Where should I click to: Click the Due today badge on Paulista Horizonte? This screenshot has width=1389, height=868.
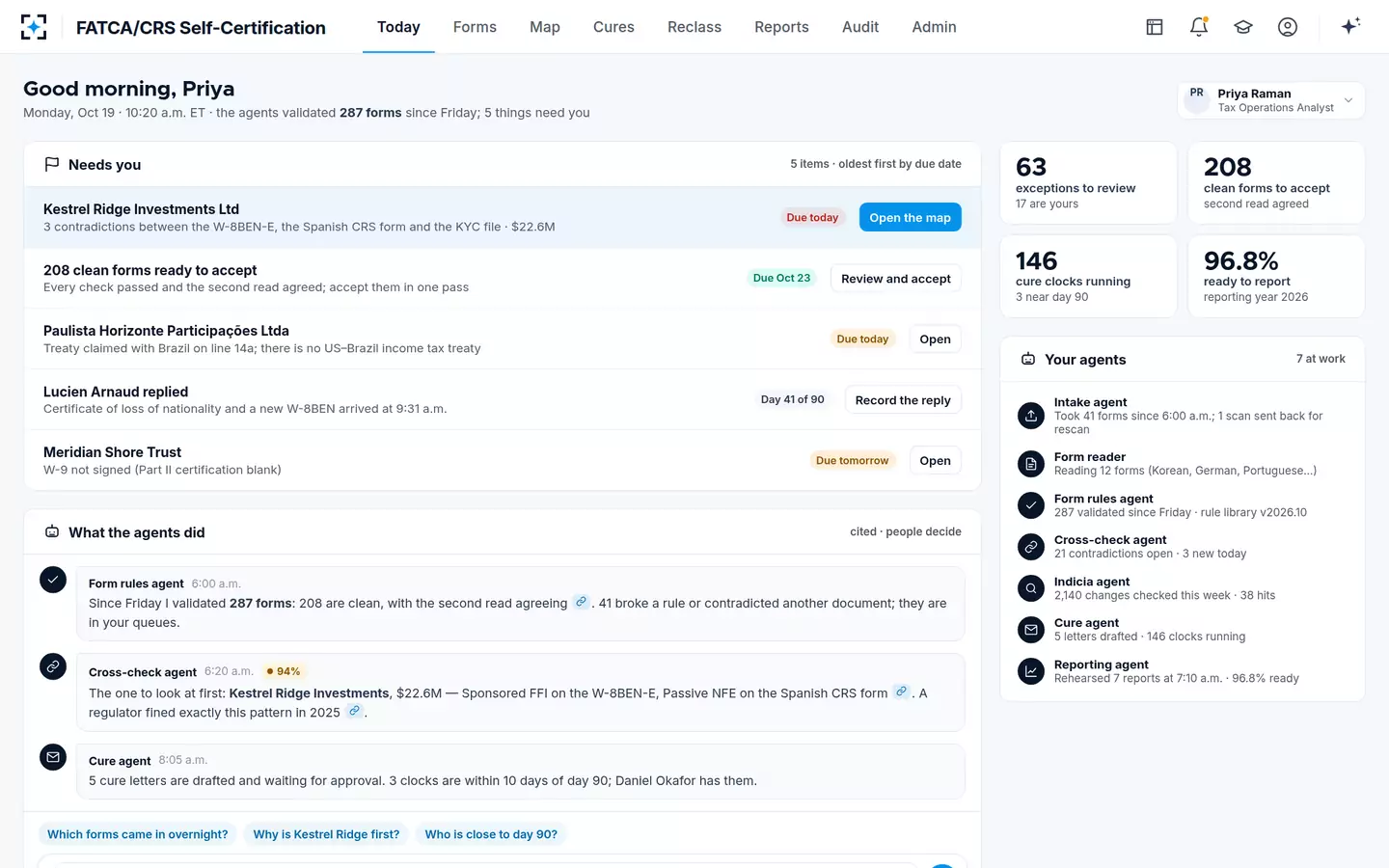click(862, 339)
